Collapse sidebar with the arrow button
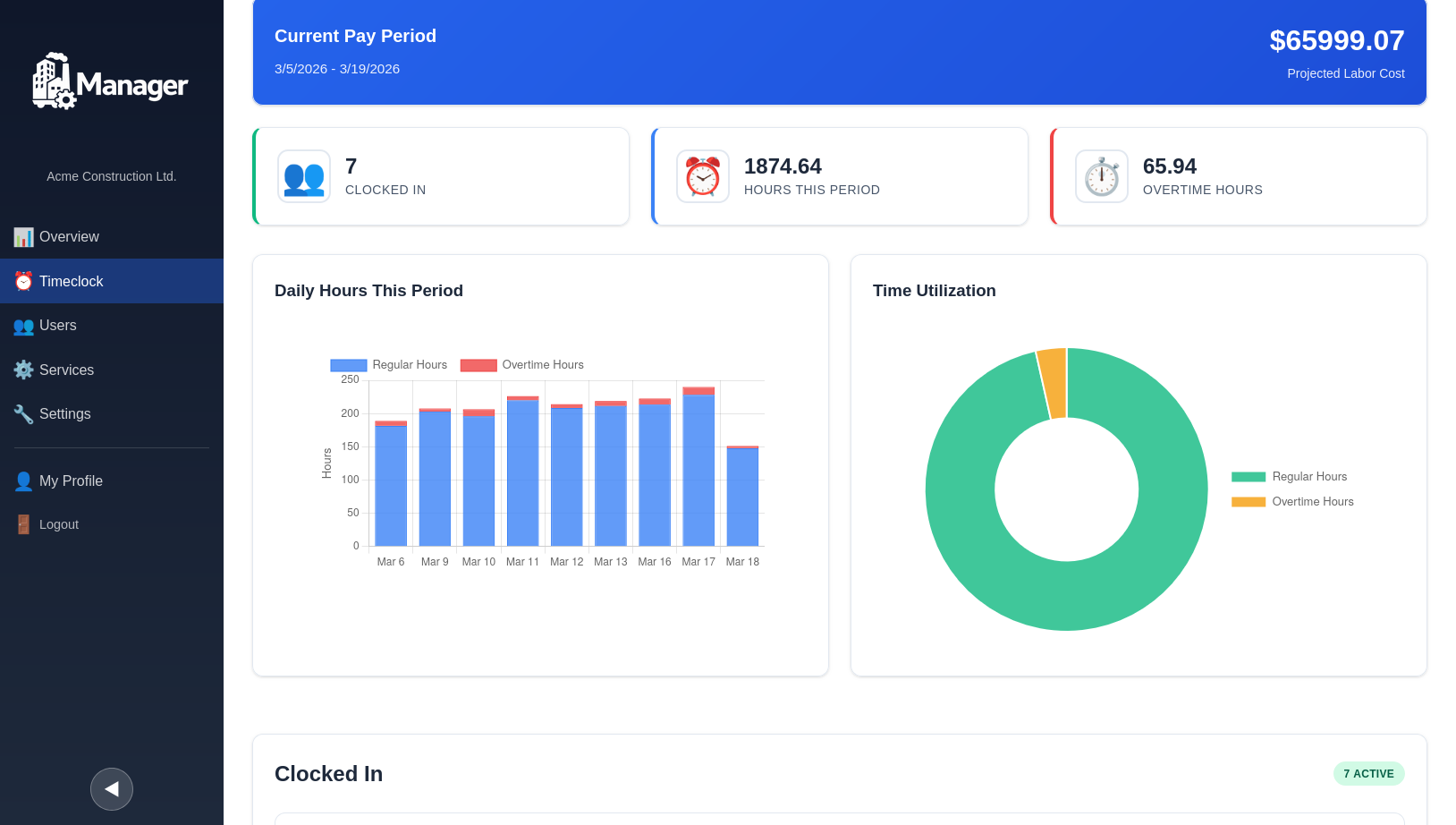The image size is (1456, 825). (x=112, y=789)
